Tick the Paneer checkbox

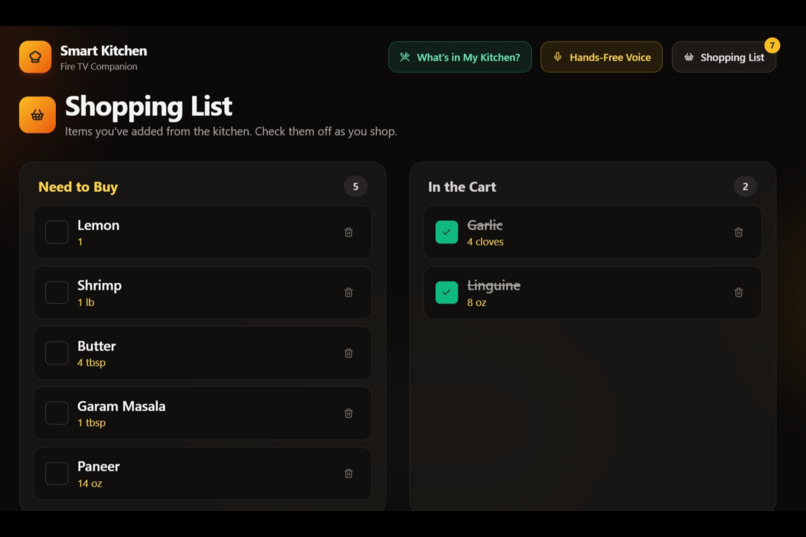[x=57, y=473]
